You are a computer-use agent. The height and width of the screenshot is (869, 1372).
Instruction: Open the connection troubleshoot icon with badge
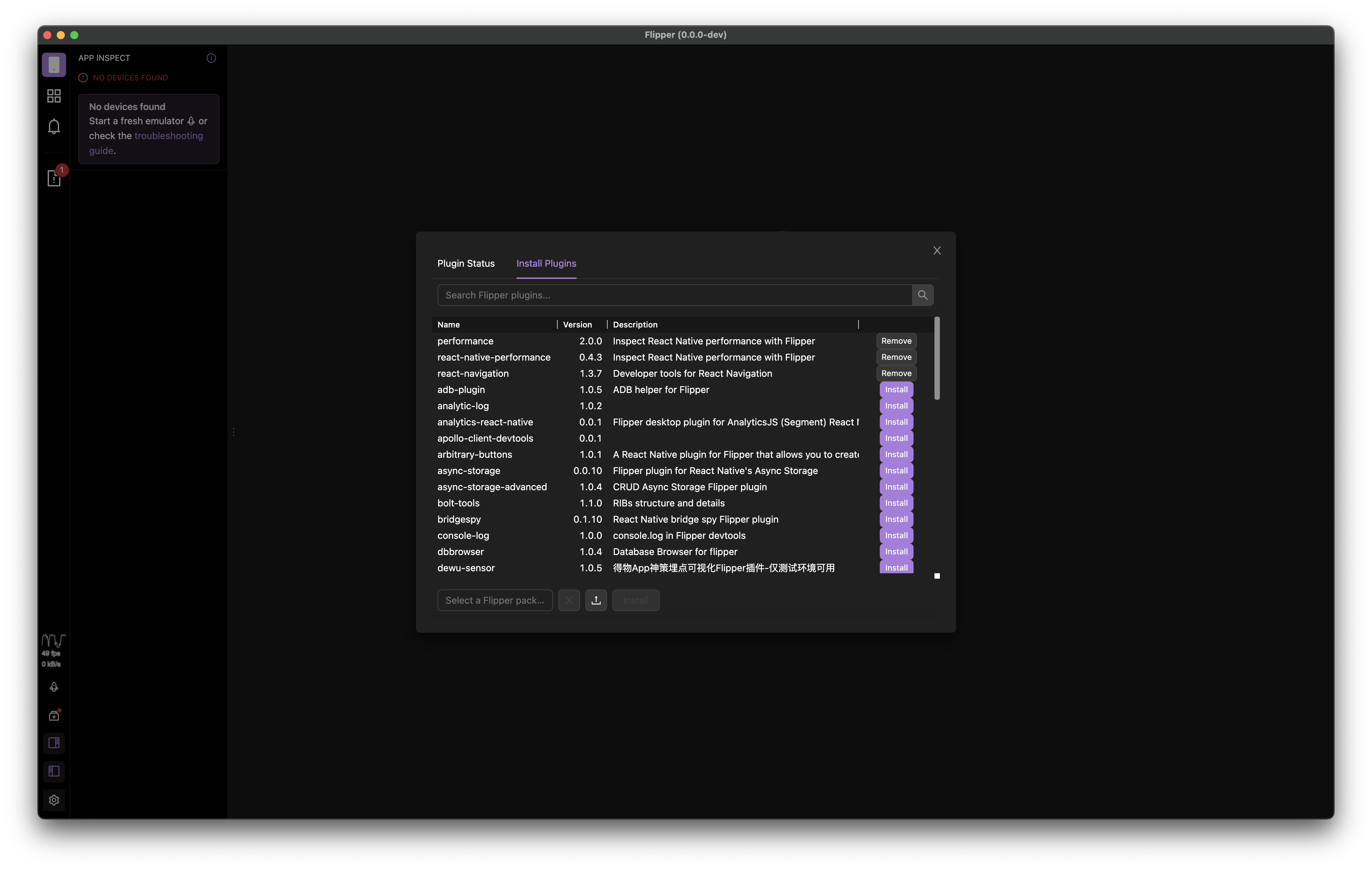click(x=54, y=178)
